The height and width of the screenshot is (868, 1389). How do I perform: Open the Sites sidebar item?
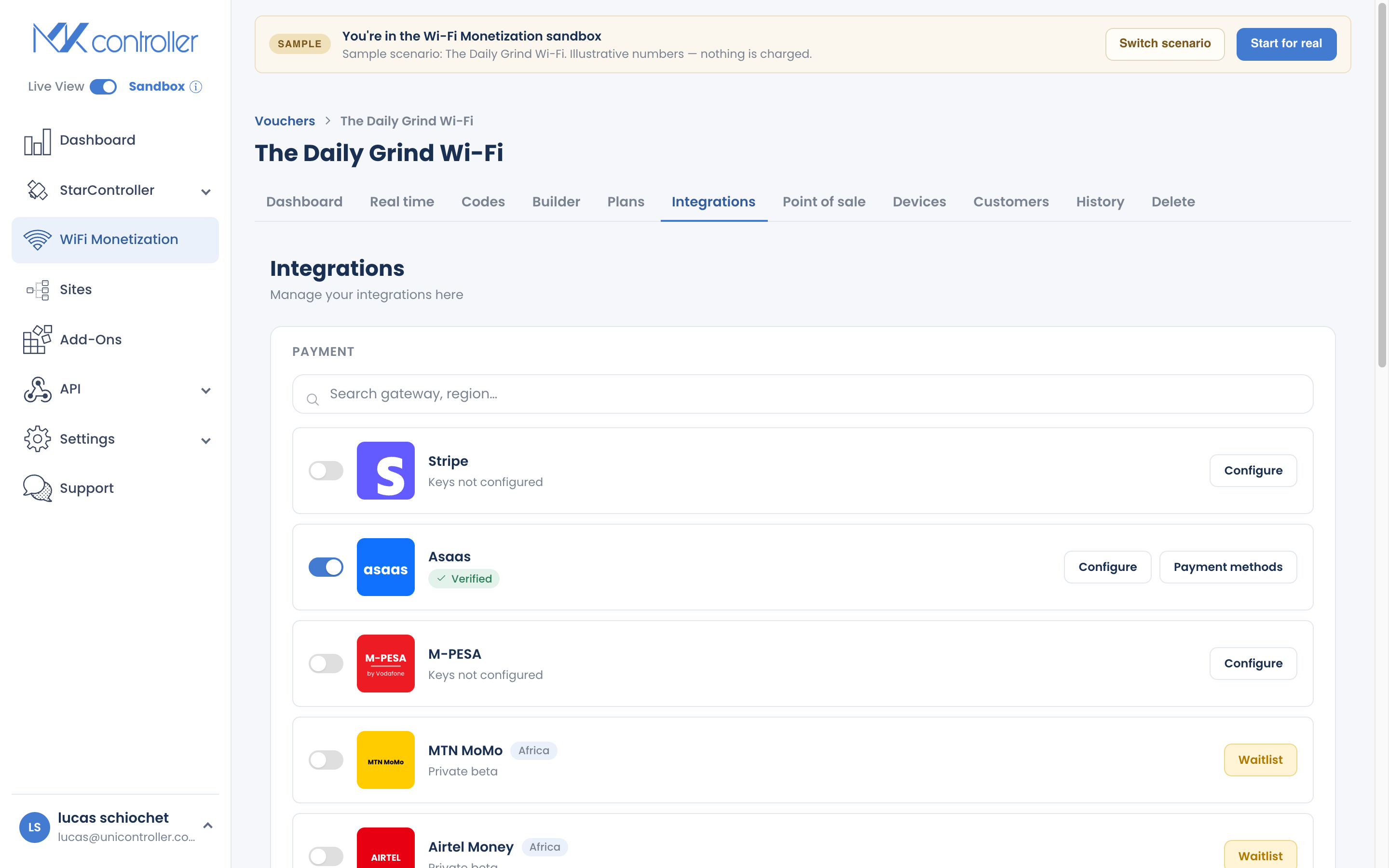click(x=115, y=290)
